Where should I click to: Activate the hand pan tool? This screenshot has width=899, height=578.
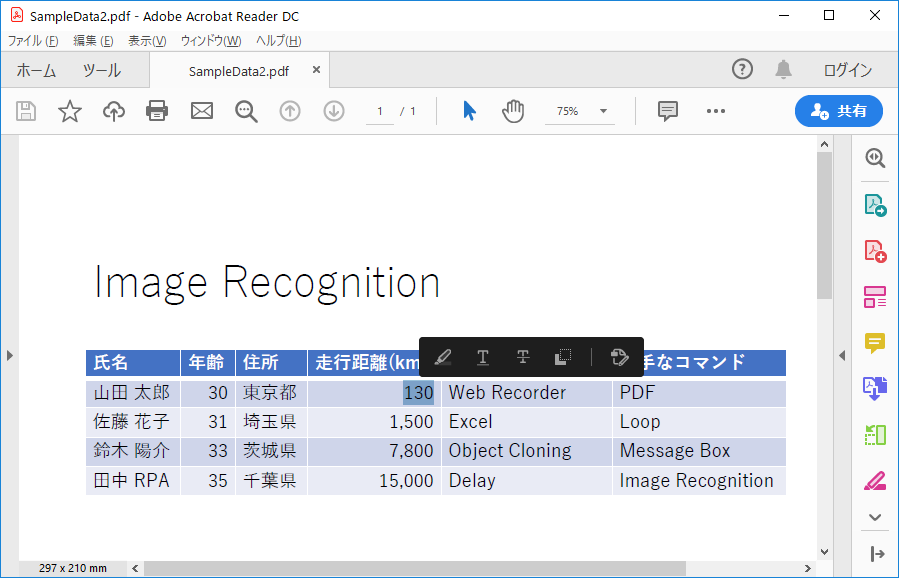[513, 111]
